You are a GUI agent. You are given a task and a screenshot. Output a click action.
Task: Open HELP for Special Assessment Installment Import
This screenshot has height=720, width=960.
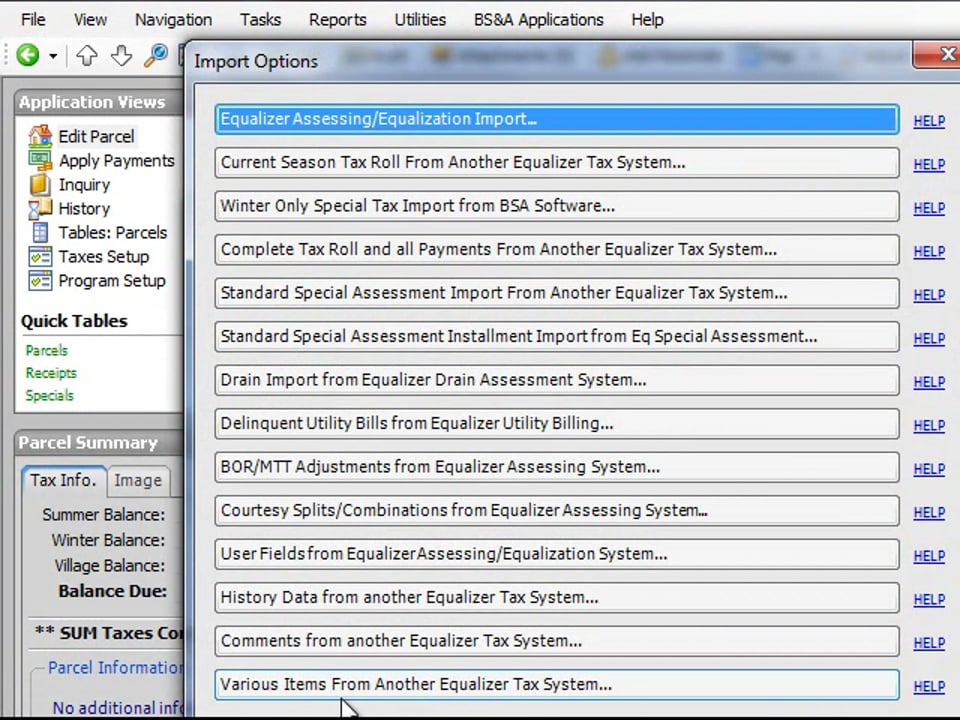[x=929, y=339]
